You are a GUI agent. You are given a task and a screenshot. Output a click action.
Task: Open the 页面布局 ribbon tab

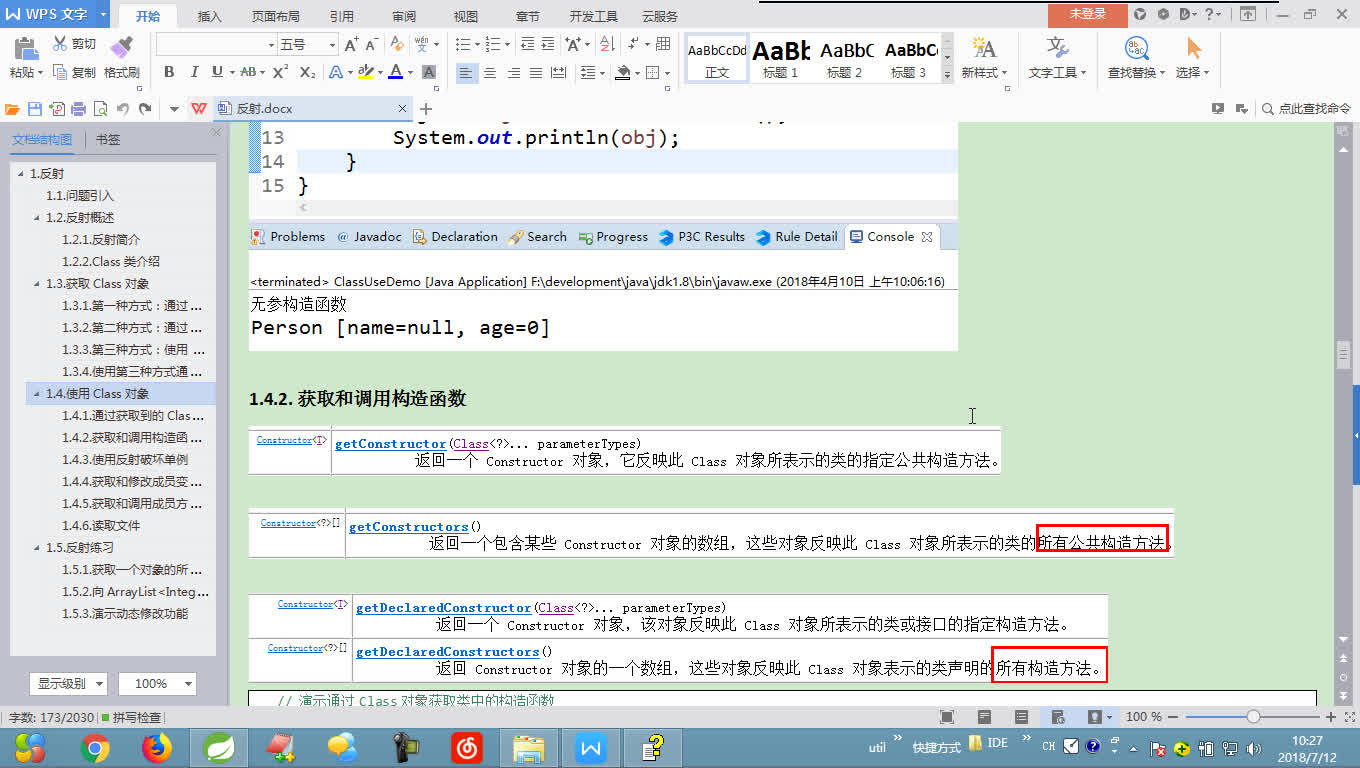coord(275,16)
